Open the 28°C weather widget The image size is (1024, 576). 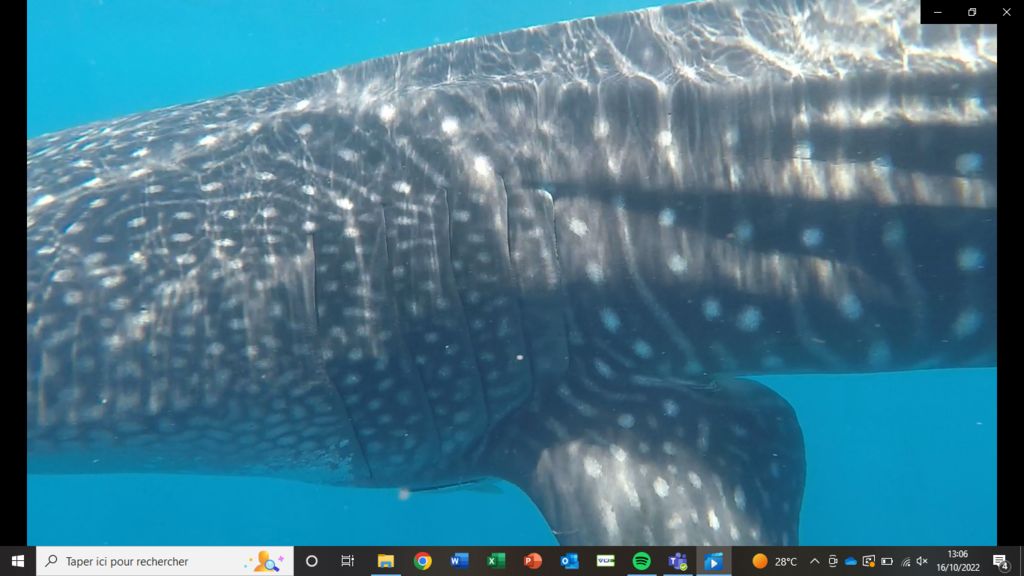[x=775, y=561]
